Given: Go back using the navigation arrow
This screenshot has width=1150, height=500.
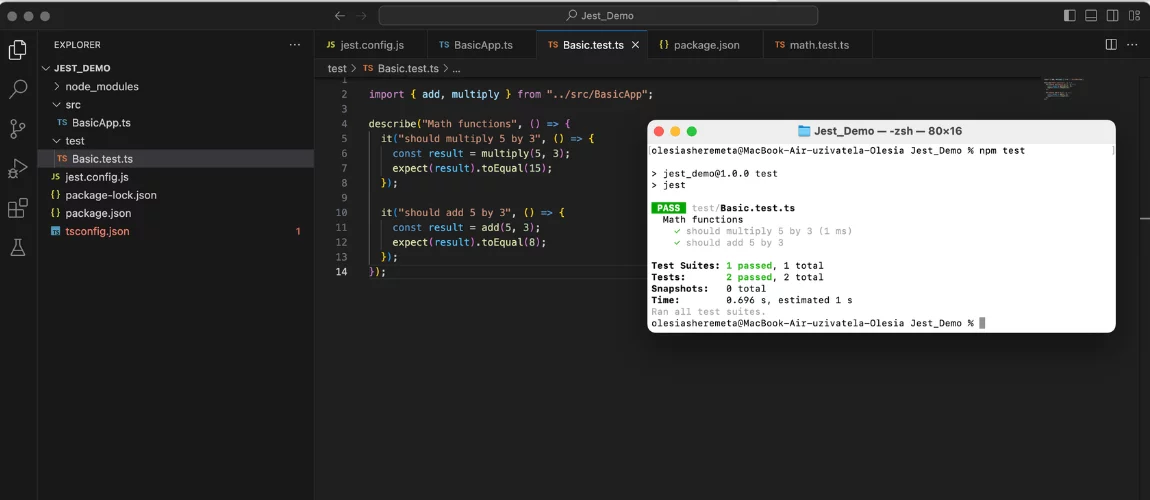Looking at the screenshot, I should tap(340, 16).
